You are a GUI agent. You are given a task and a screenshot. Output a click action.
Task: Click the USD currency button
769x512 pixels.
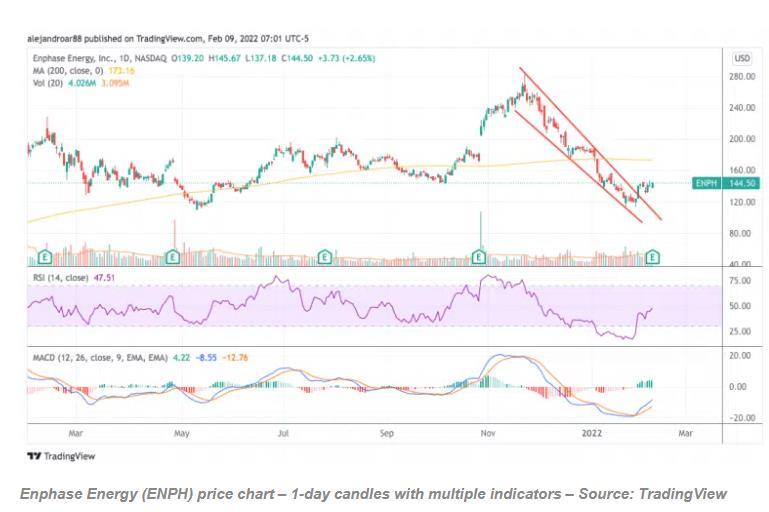(x=742, y=58)
